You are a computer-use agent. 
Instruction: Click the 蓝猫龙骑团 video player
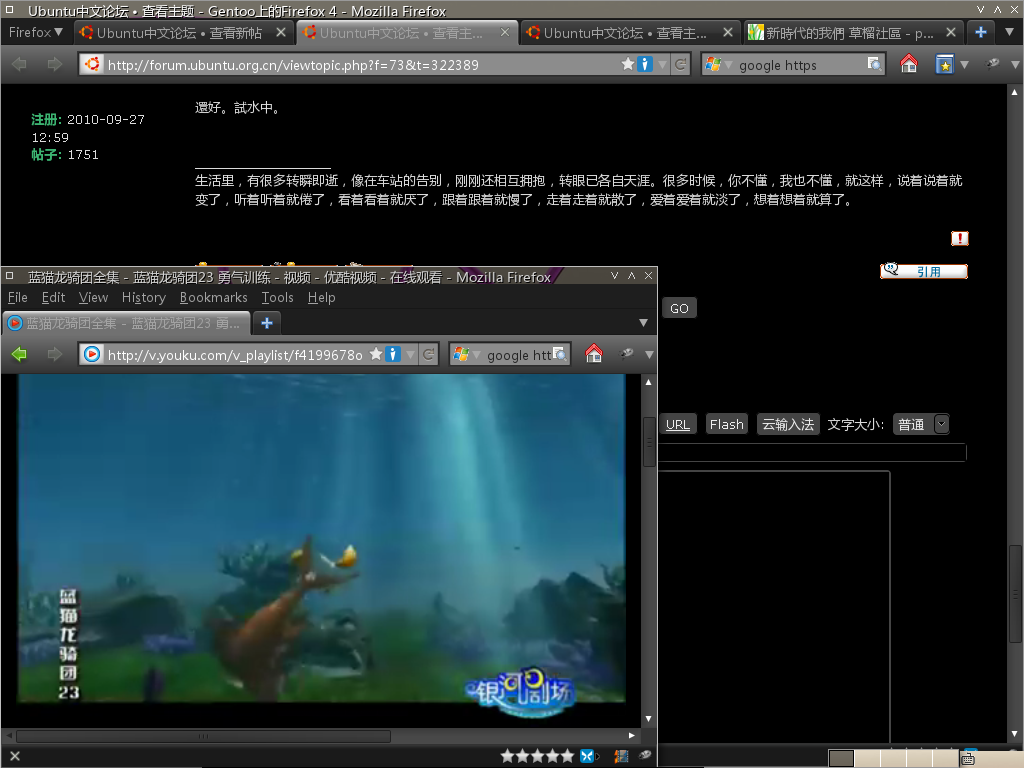coord(321,538)
